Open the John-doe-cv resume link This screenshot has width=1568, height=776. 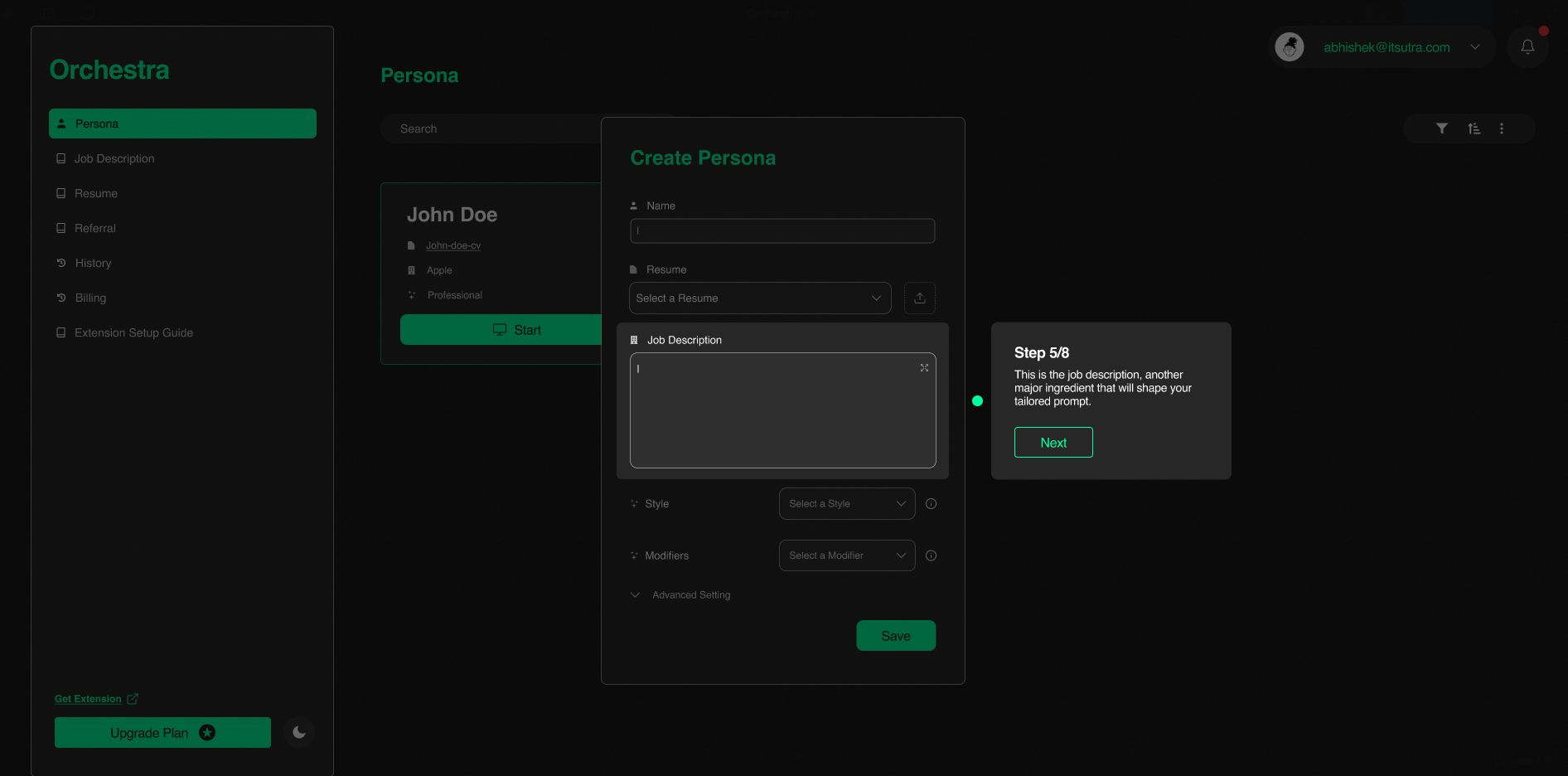(x=453, y=245)
